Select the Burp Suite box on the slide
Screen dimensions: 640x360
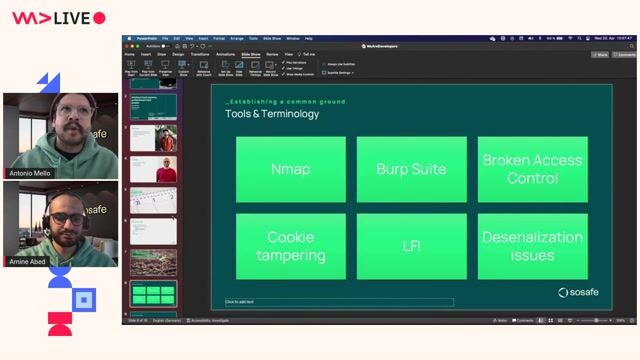click(411, 169)
